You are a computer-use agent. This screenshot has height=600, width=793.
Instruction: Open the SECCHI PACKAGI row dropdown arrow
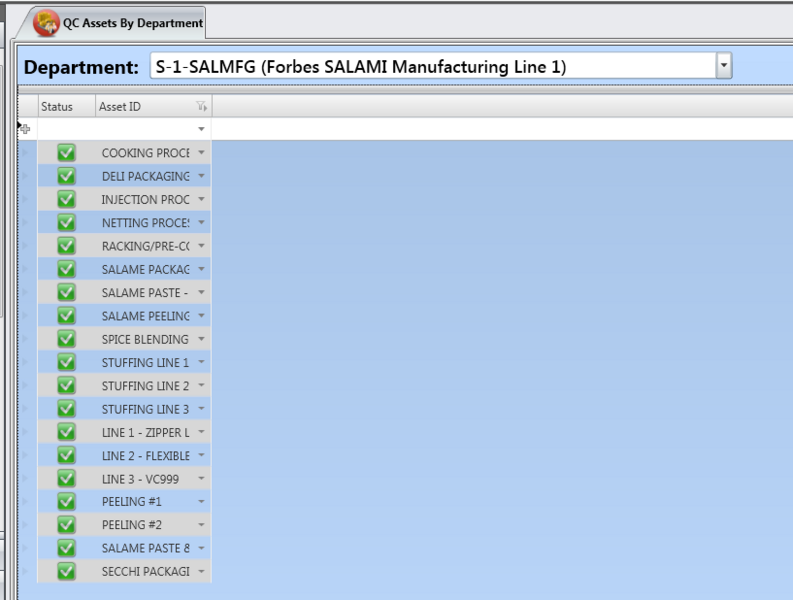(x=201, y=571)
